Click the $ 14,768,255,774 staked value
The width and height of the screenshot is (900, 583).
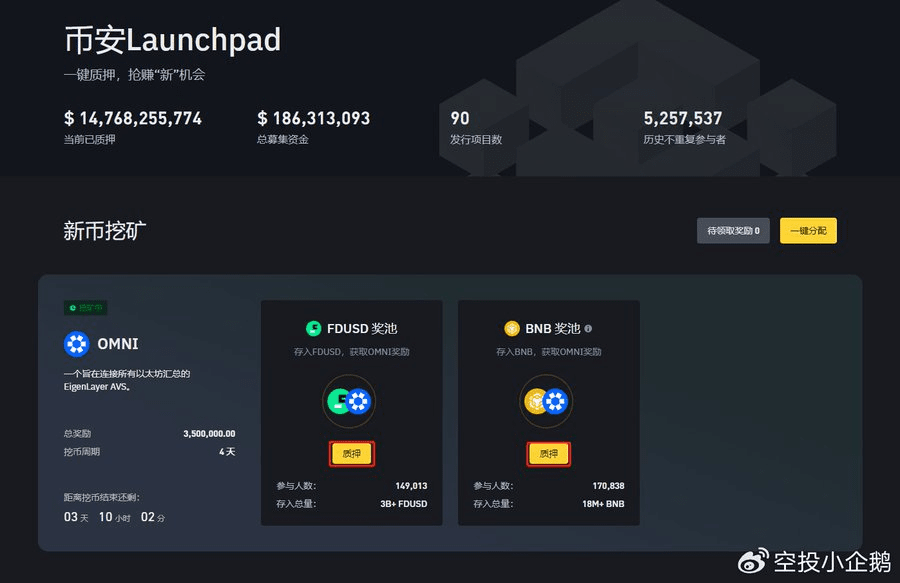(x=133, y=118)
